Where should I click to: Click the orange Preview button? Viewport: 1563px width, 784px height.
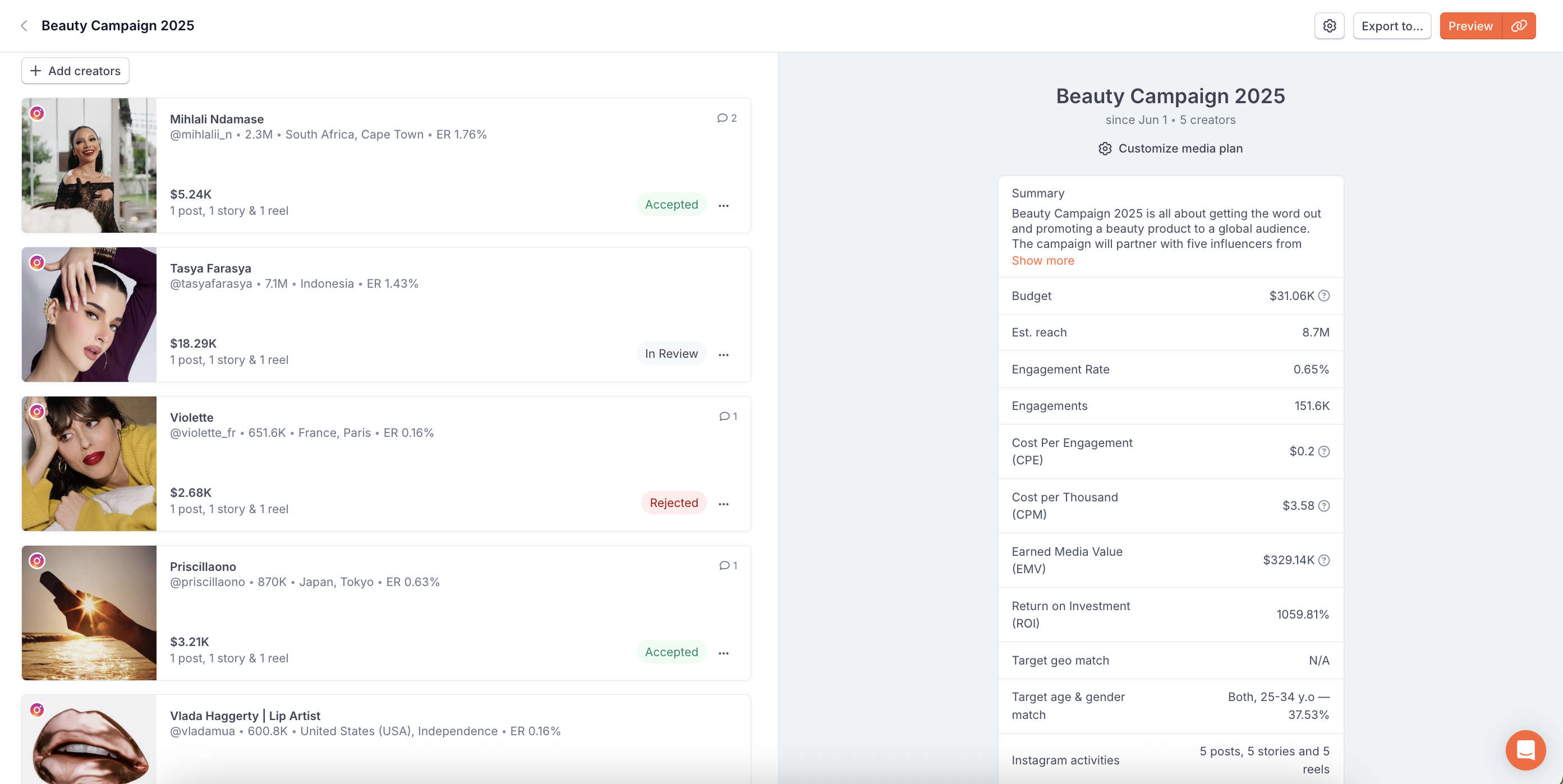1469,26
